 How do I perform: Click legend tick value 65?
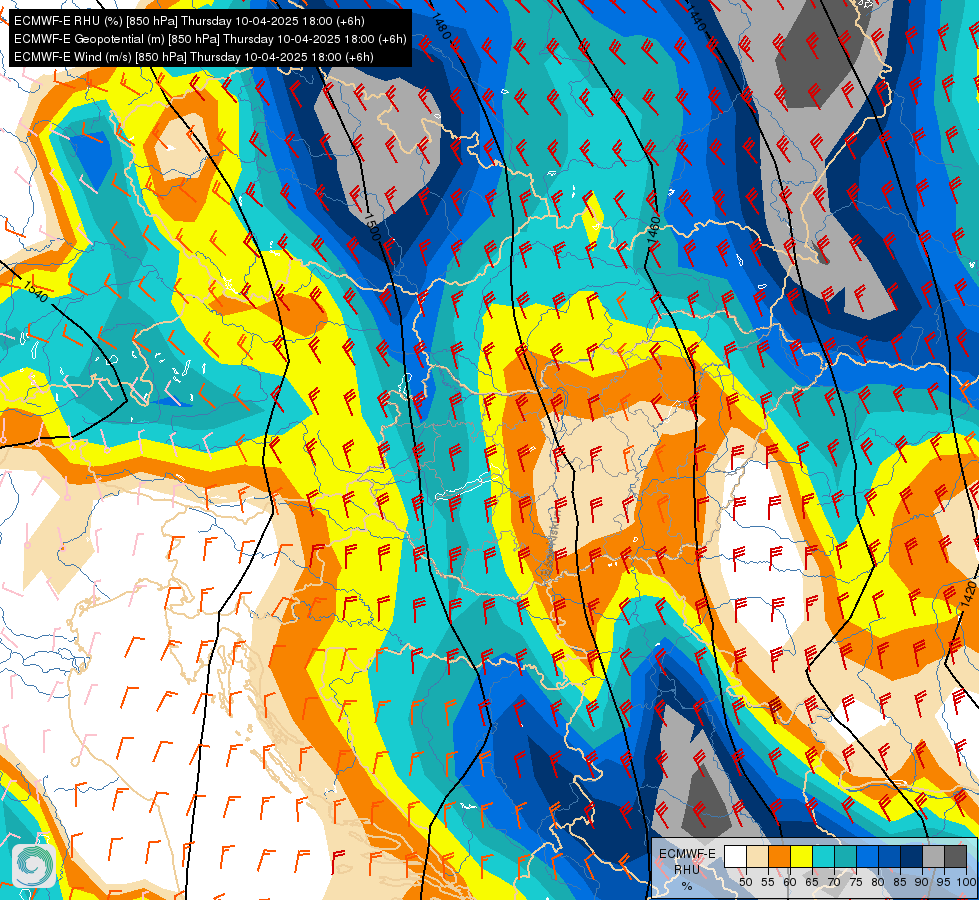pyautogui.click(x=812, y=882)
